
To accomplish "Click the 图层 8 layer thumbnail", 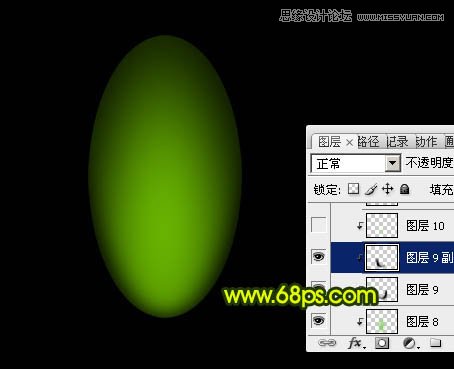I will coord(382,321).
